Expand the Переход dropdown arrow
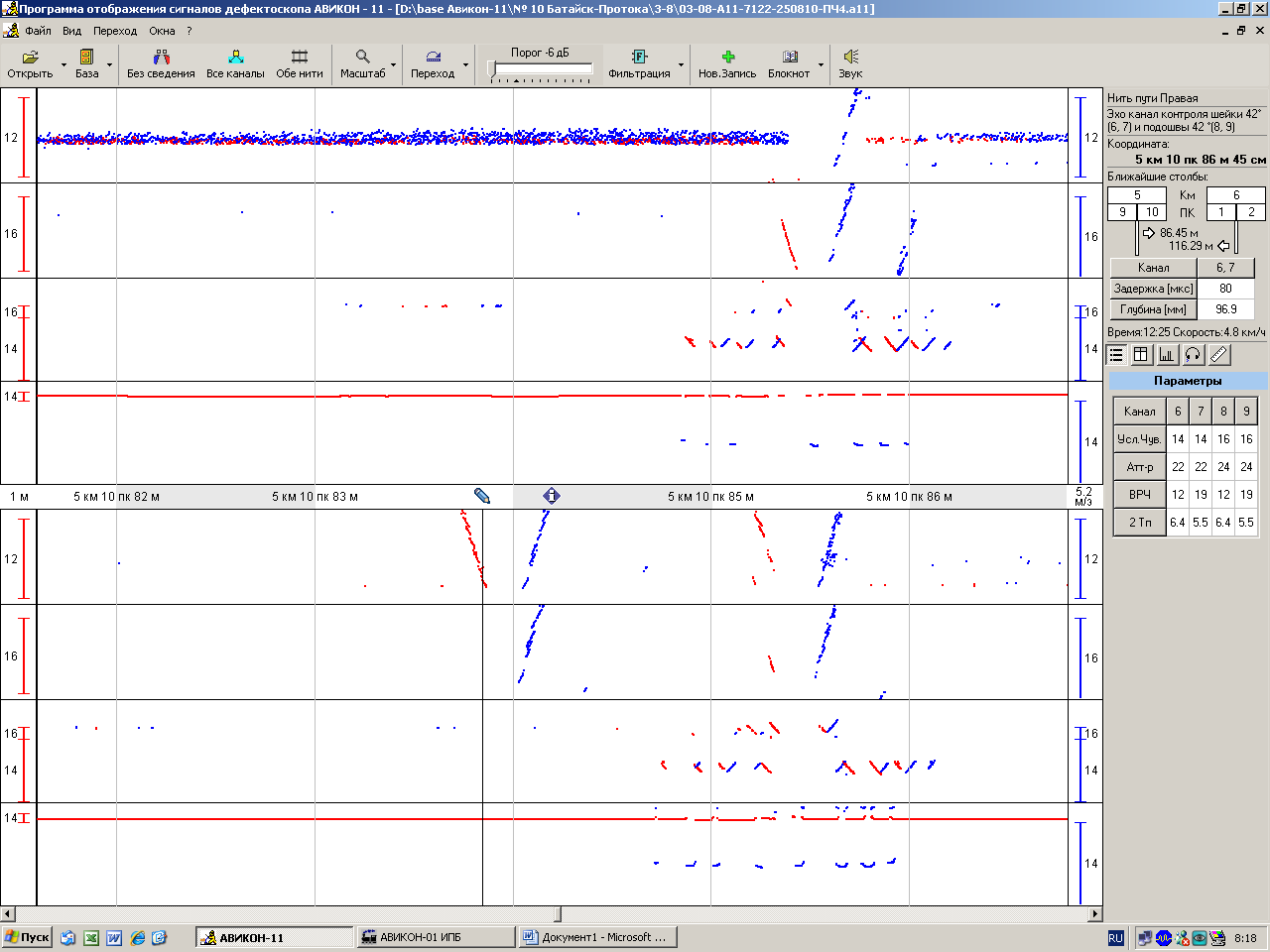Viewport: 1270px width, 952px height. click(465, 65)
